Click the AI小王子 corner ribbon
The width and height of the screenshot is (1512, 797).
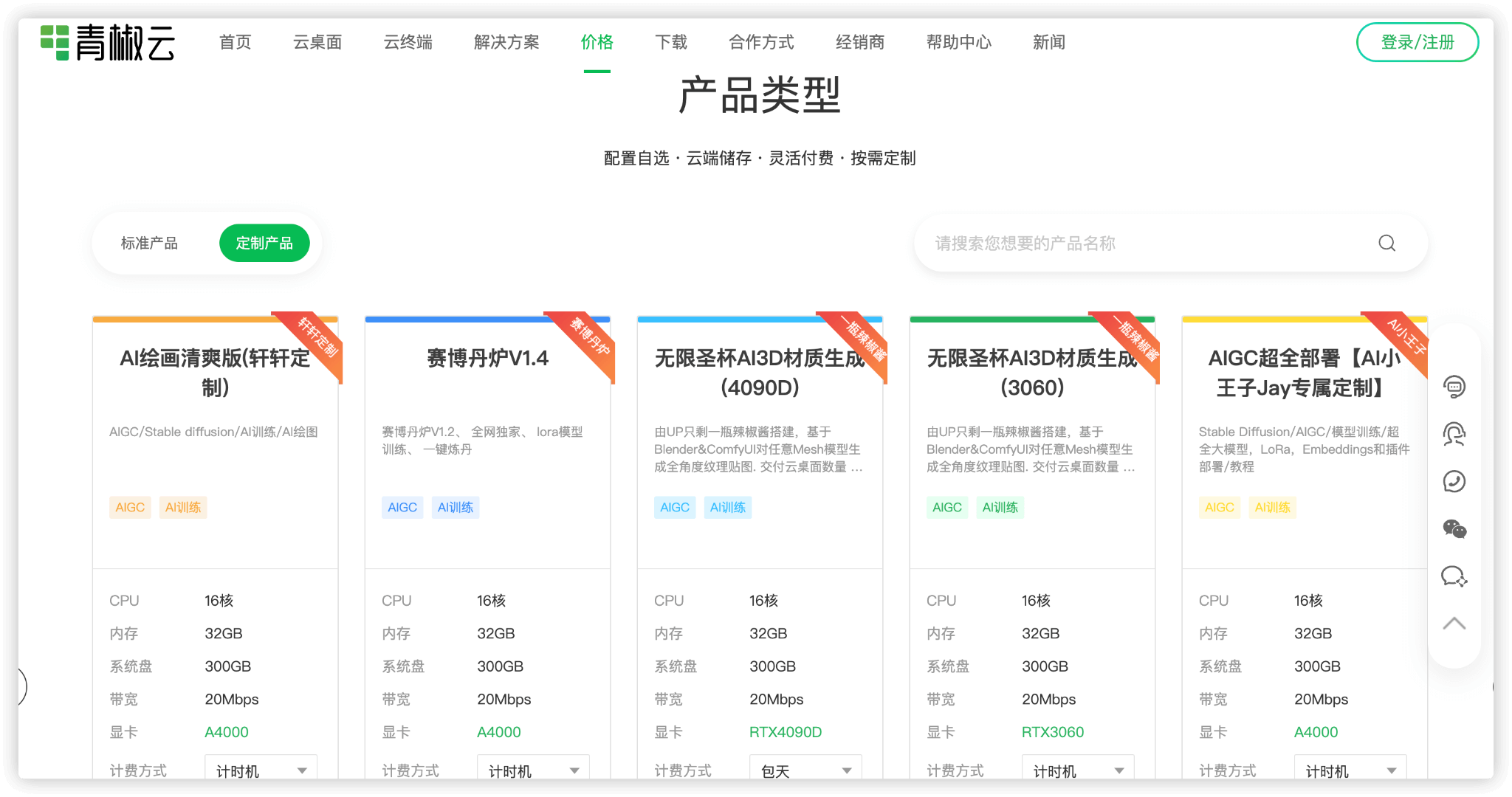(1406, 337)
